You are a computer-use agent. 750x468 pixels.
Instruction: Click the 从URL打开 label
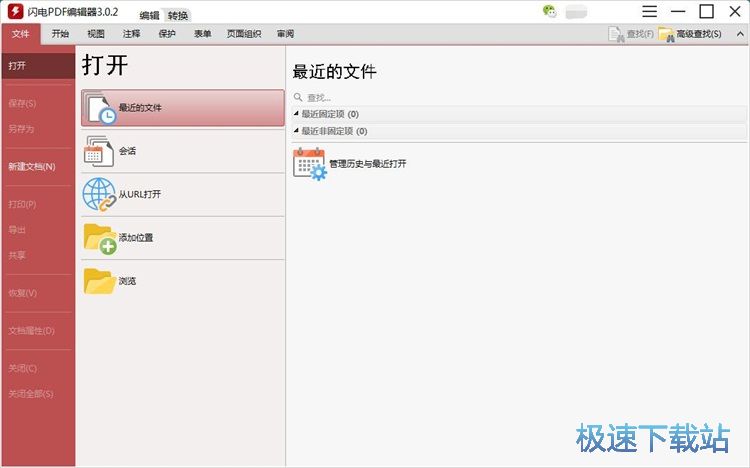[140, 194]
